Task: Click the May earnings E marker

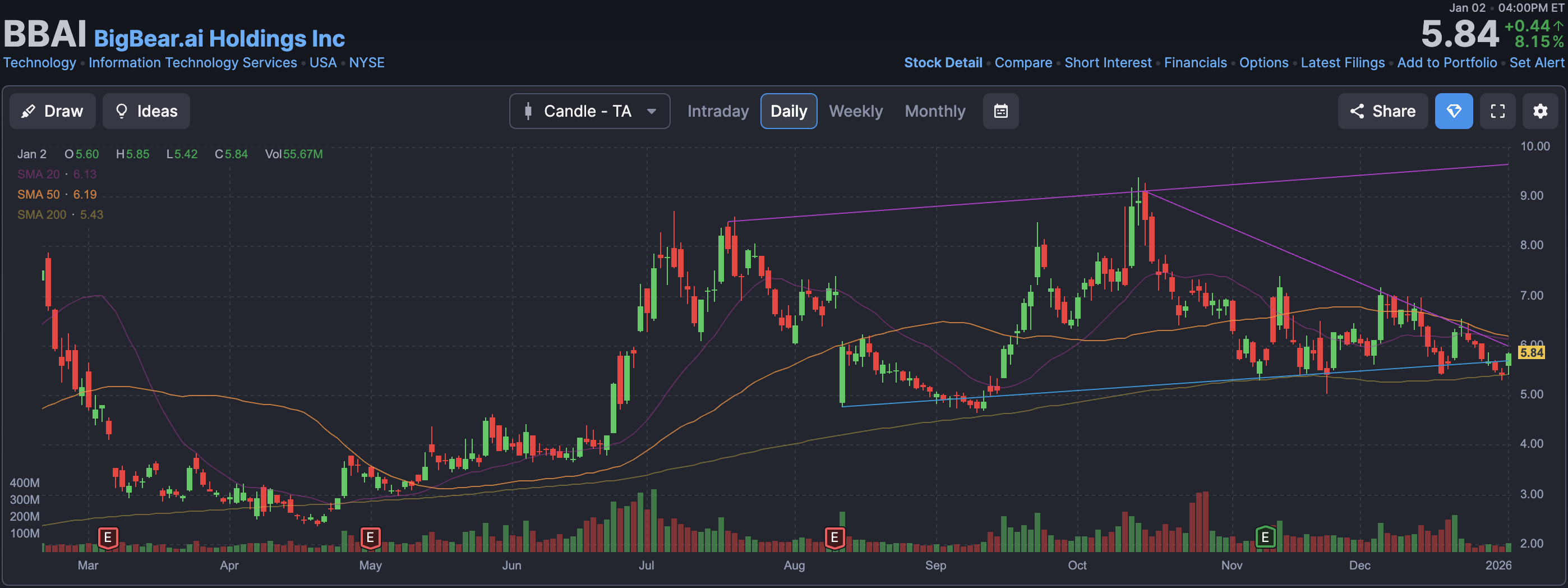Action: point(370,538)
